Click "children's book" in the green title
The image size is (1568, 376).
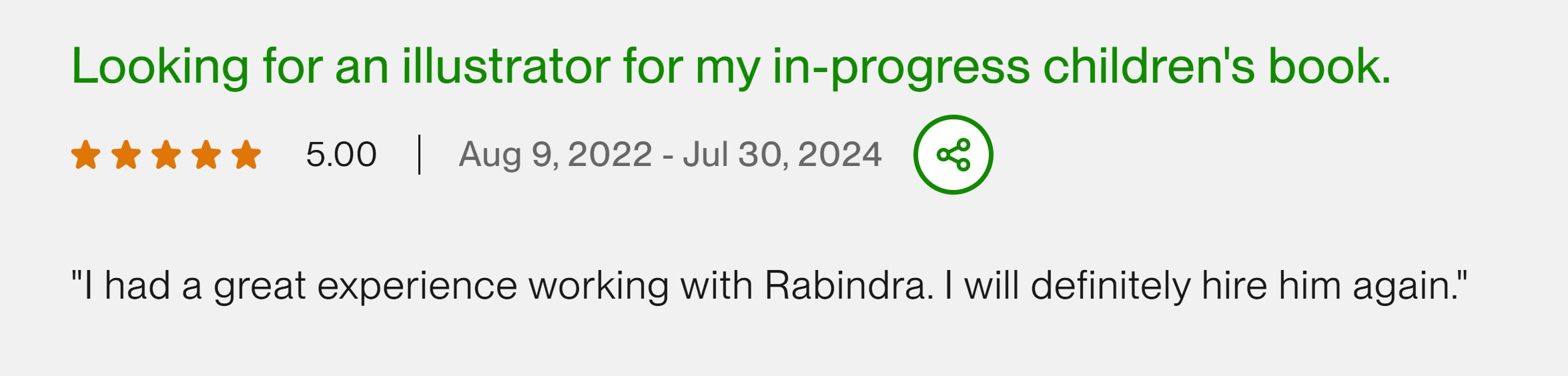1217,67
